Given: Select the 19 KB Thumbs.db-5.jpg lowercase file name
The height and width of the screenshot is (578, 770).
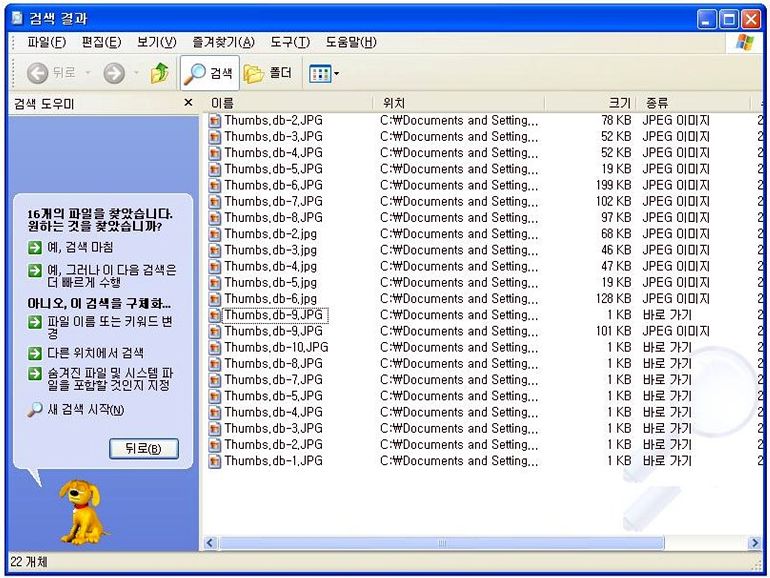Looking at the screenshot, I should click(271, 282).
